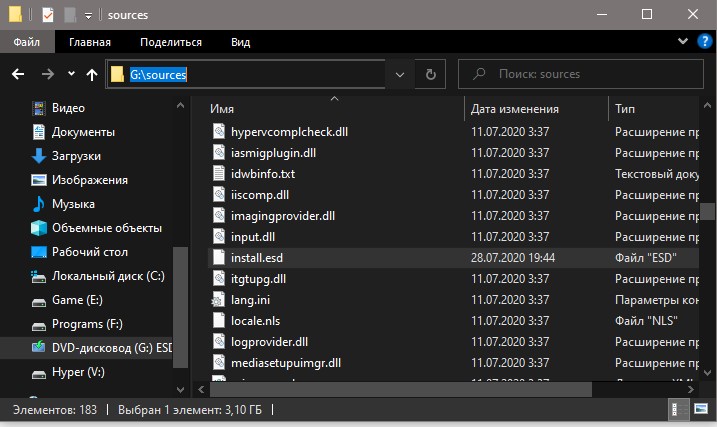The height and width of the screenshot is (427, 717).
Task: Switch to the Поделиться ribbon tab
Action: (x=171, y=42)
